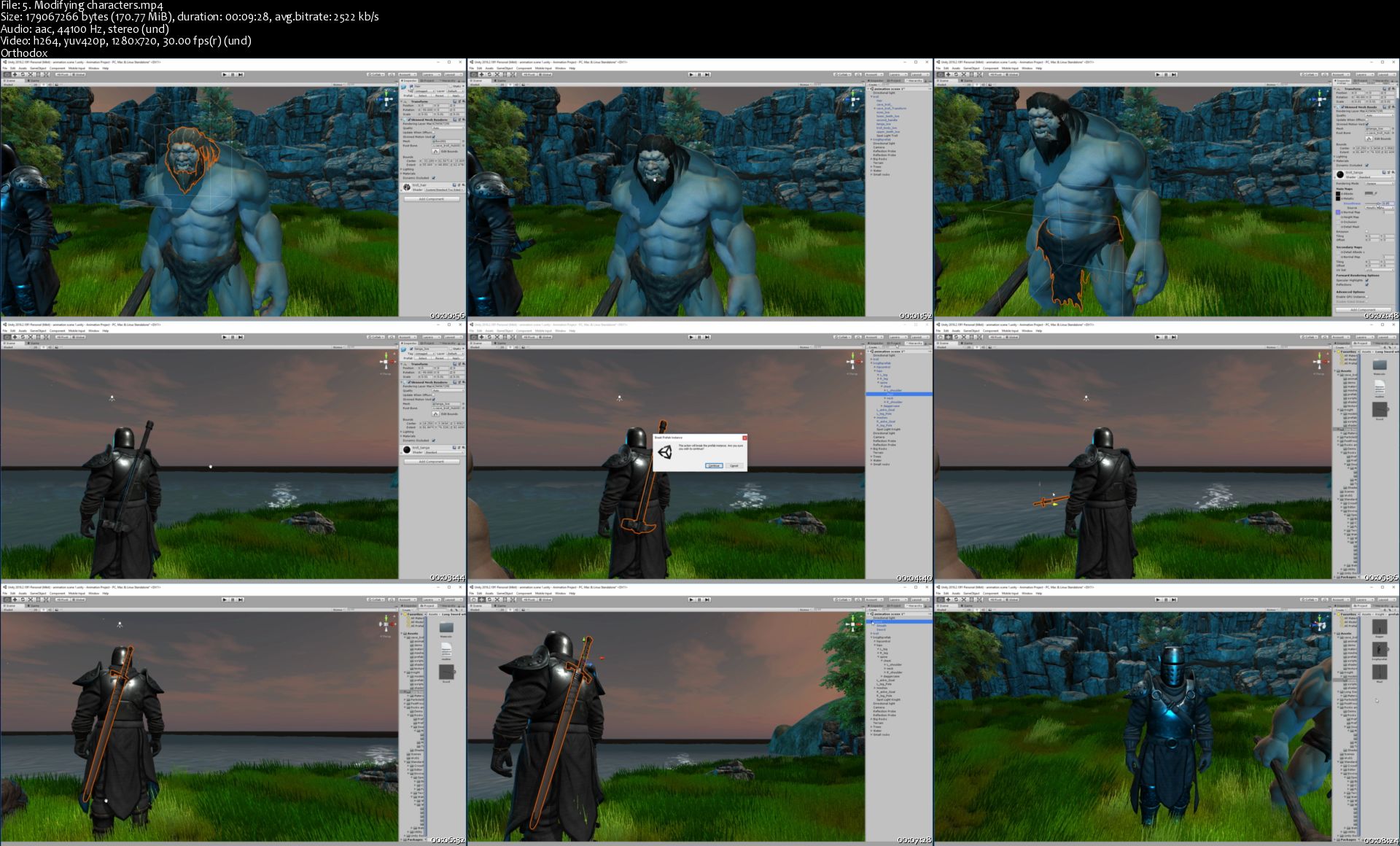1400x846 pixels.
Task: Click Continue in Break Prefab Instance dialog
Action: [714, 465]
